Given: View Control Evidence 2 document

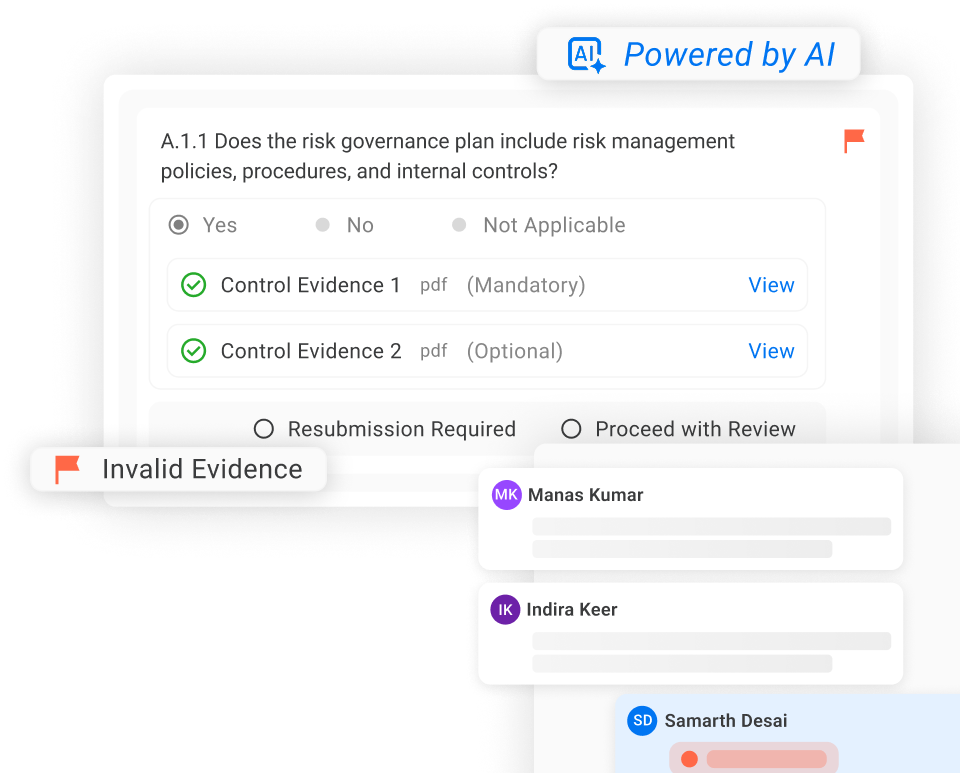Looking at the screenshot, I should point(771,351).
